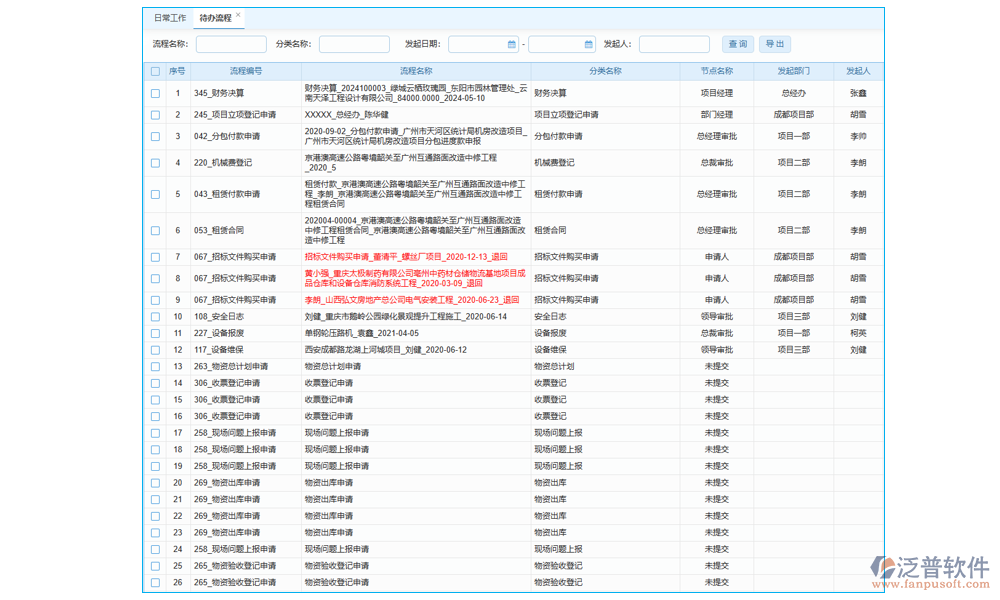Click the 查询 search button

pyautogui.click(x=737, y=44)
